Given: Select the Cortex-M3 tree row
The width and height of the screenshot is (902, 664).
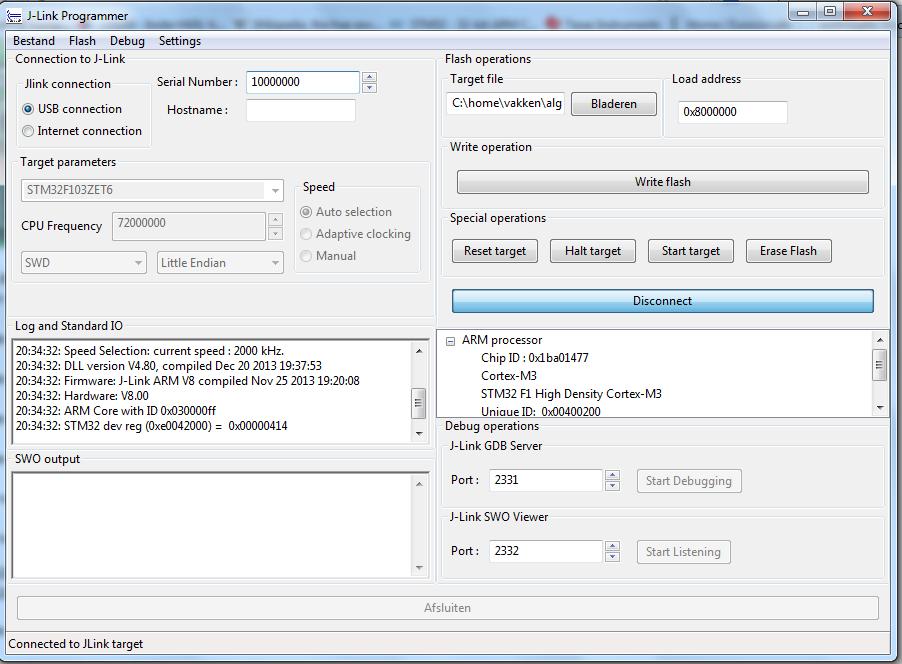Looking at the screenshot, I should [x=509, y=376].
